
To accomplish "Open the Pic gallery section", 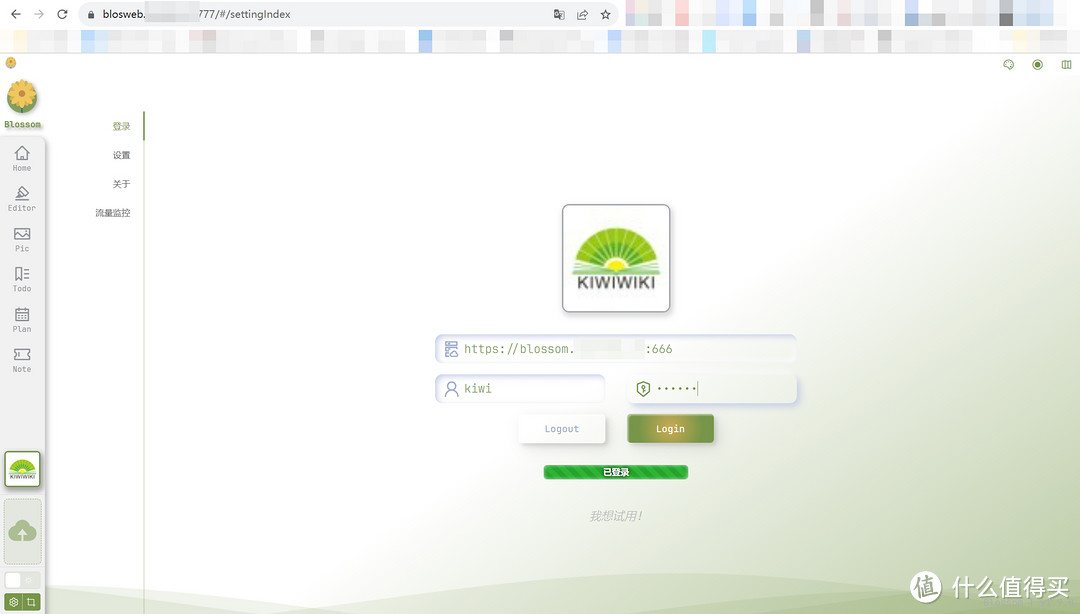I will pos(22,239).
